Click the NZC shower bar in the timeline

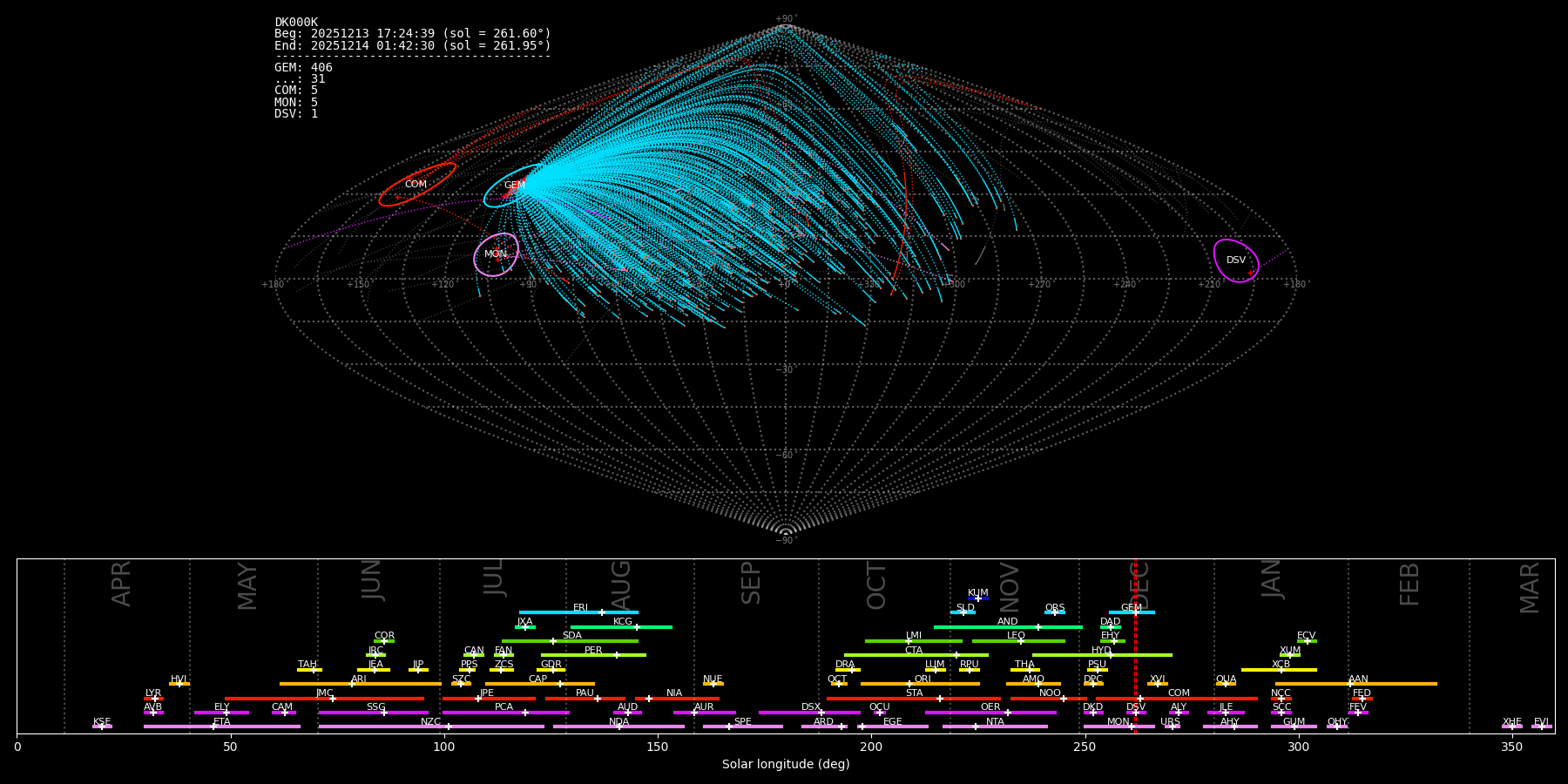[431, 727]
